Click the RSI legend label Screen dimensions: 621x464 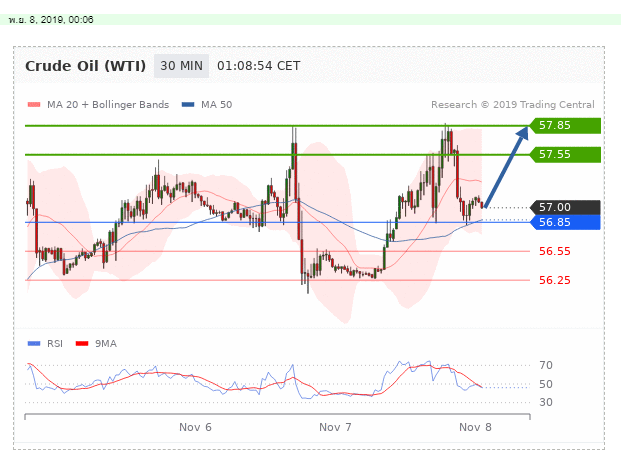[55, 344]
